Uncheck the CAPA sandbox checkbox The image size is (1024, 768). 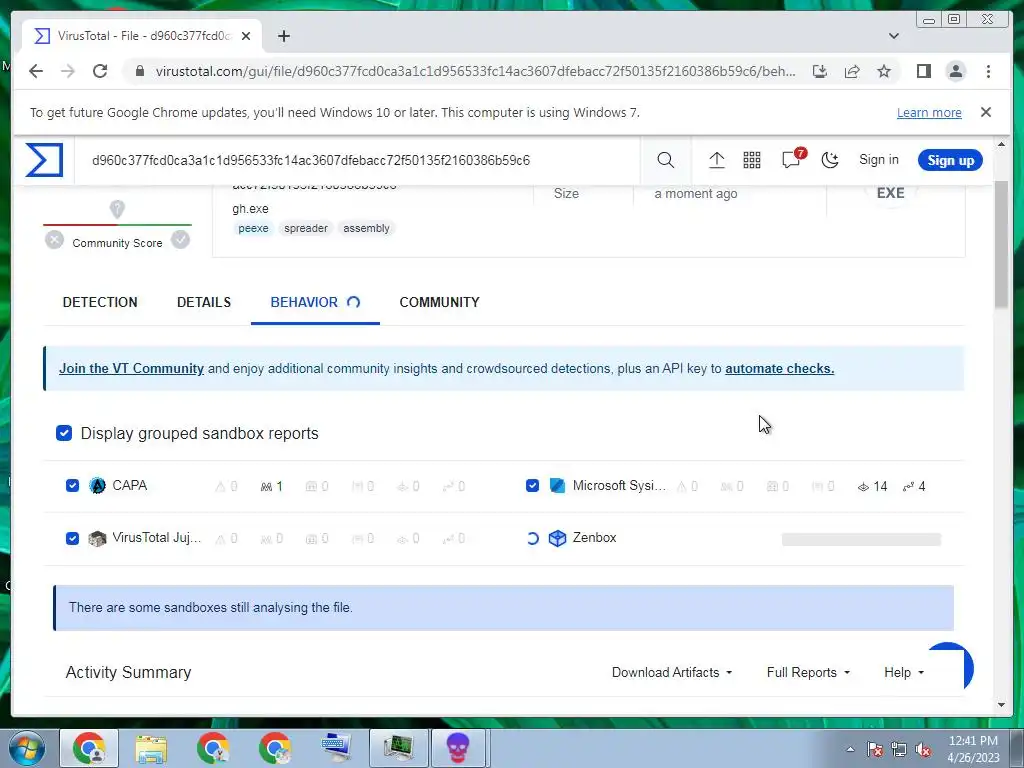(72, 486)
